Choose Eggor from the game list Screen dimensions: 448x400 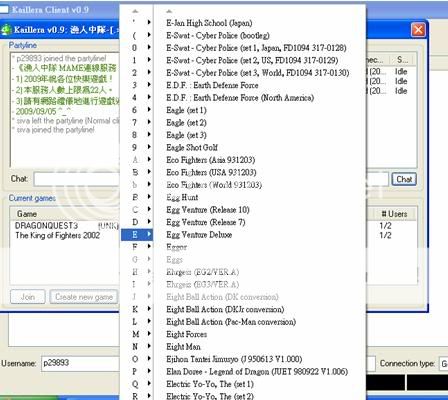[177, 247]
